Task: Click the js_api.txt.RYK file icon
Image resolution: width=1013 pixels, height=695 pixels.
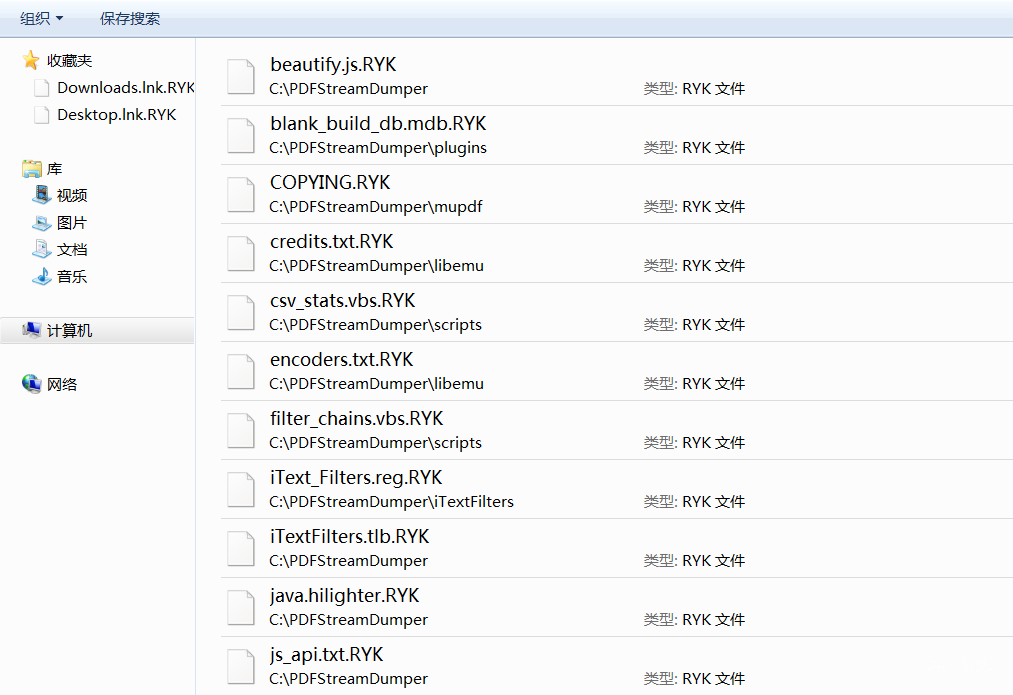Action: [x=241, y=666]
